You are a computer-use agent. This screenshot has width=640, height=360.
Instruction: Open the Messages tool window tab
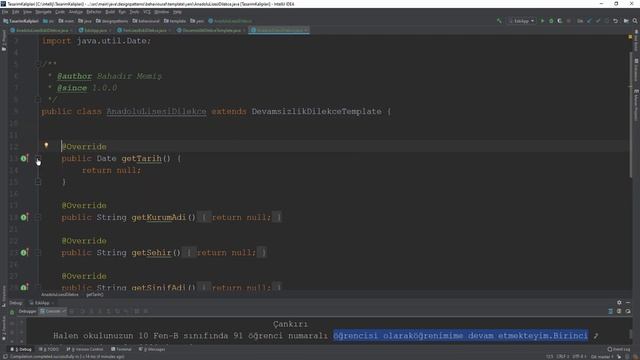[x=152, y=349]
